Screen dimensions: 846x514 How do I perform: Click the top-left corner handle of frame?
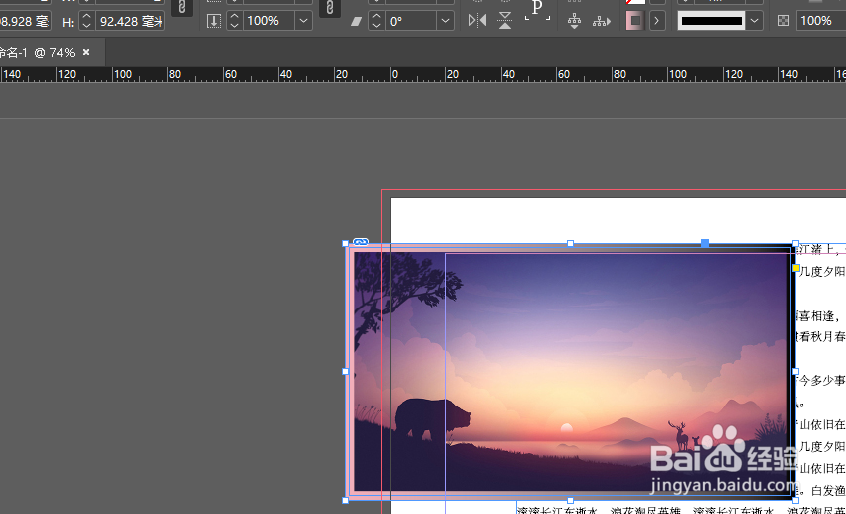tap(346, 244)
